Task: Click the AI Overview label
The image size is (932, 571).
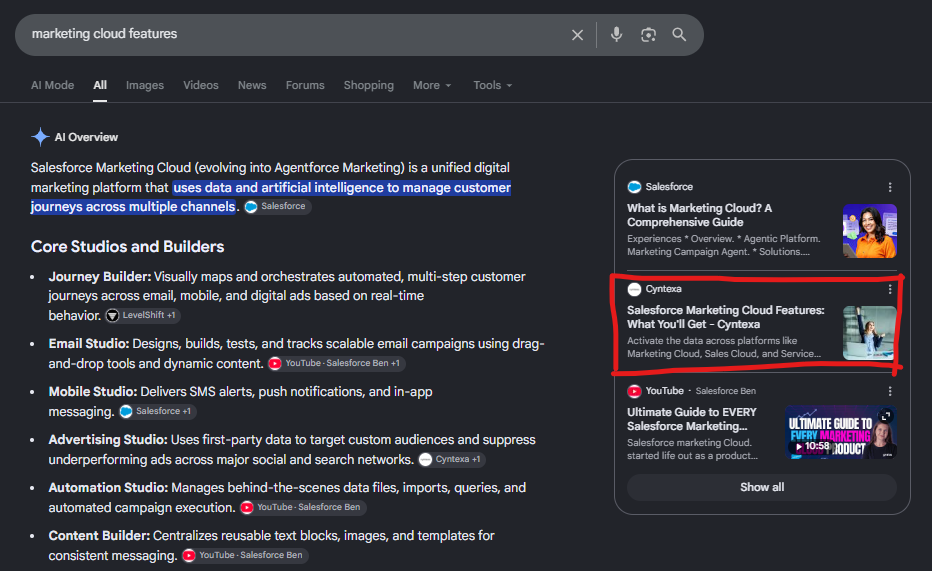Action: (x=86, y=137)
